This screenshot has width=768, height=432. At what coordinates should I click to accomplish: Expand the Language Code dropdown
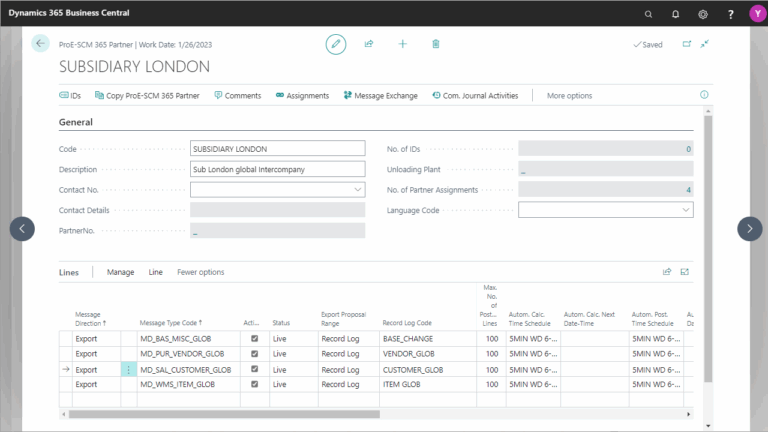coord(686,210)
